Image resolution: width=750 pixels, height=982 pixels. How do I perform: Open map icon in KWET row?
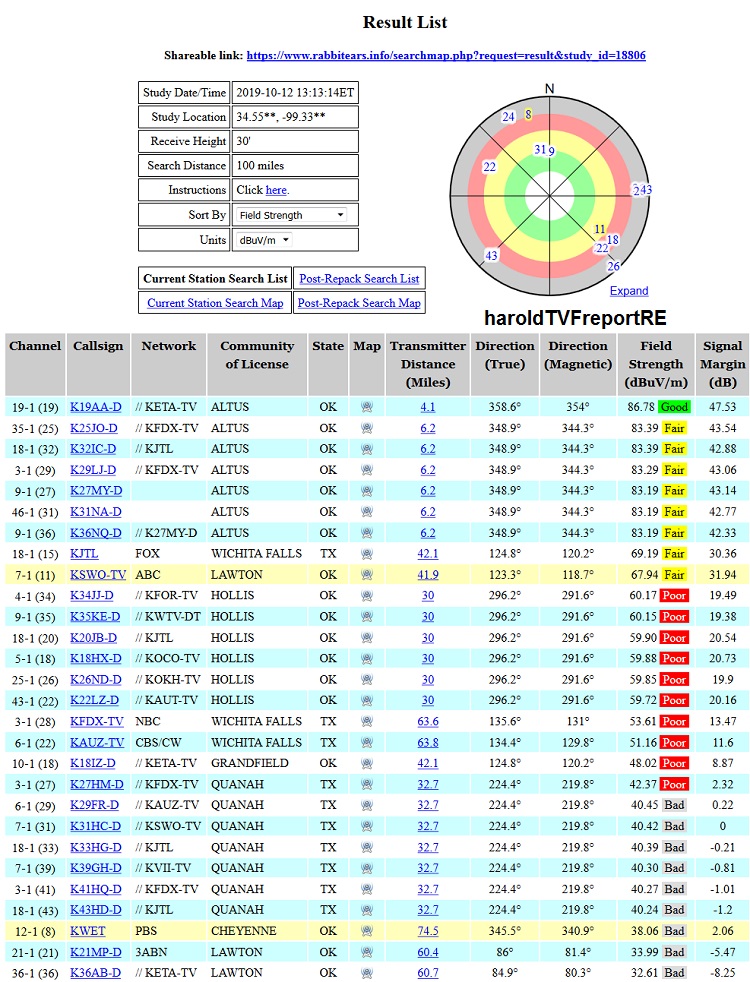[367, 931]
